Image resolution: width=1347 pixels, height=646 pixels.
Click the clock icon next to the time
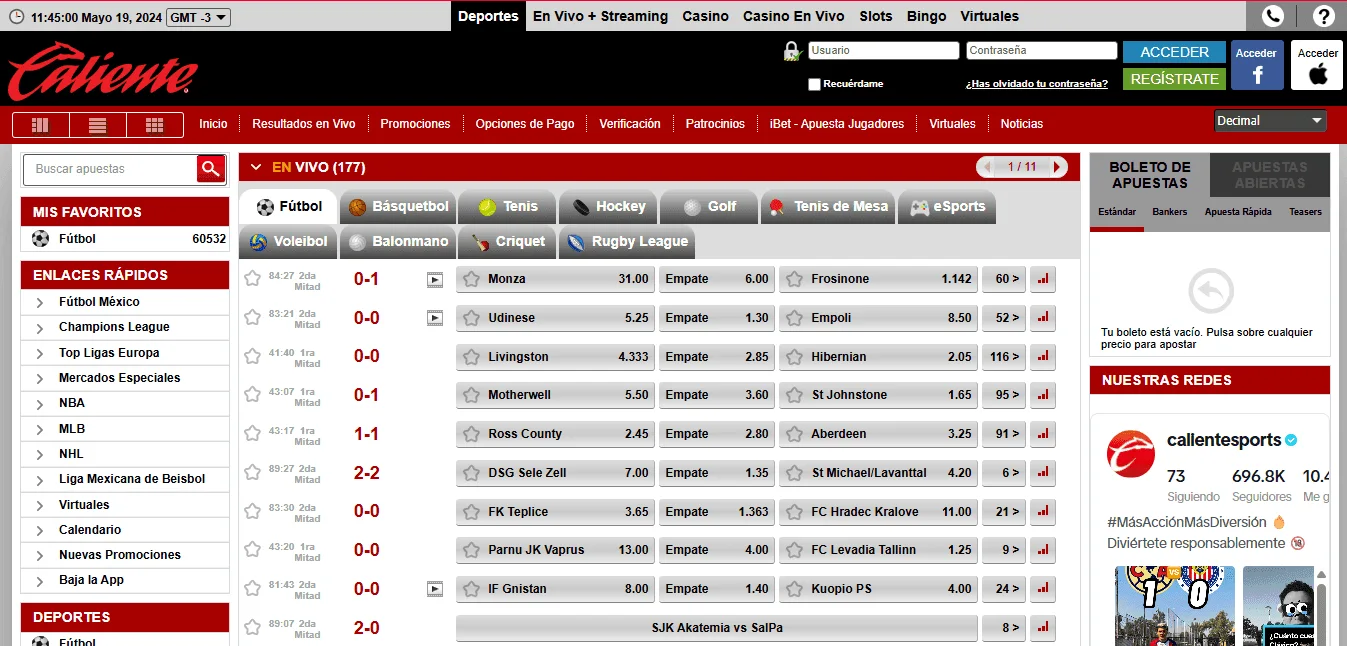point(17,17)
